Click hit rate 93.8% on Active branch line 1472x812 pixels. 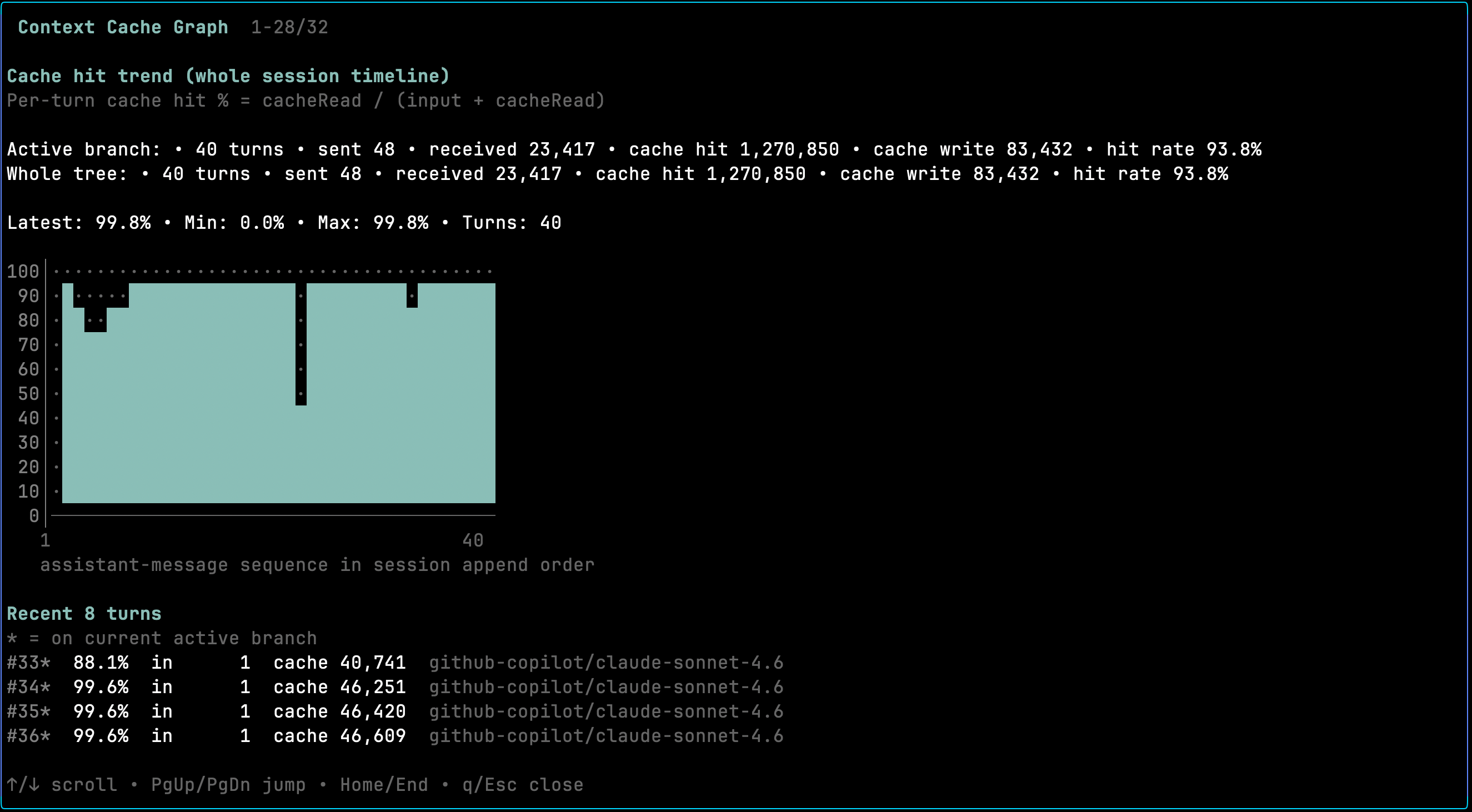coord(1184,149)
